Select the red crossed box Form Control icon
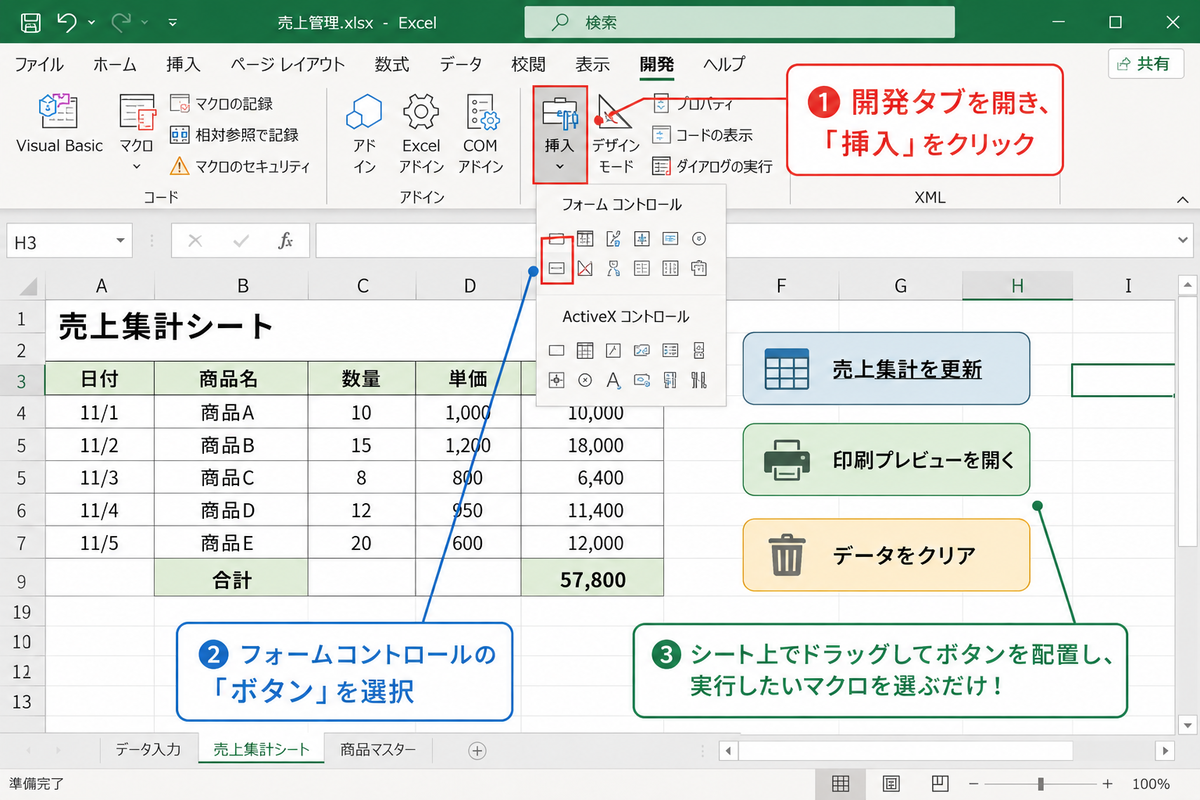 click(x=585, y=268)
